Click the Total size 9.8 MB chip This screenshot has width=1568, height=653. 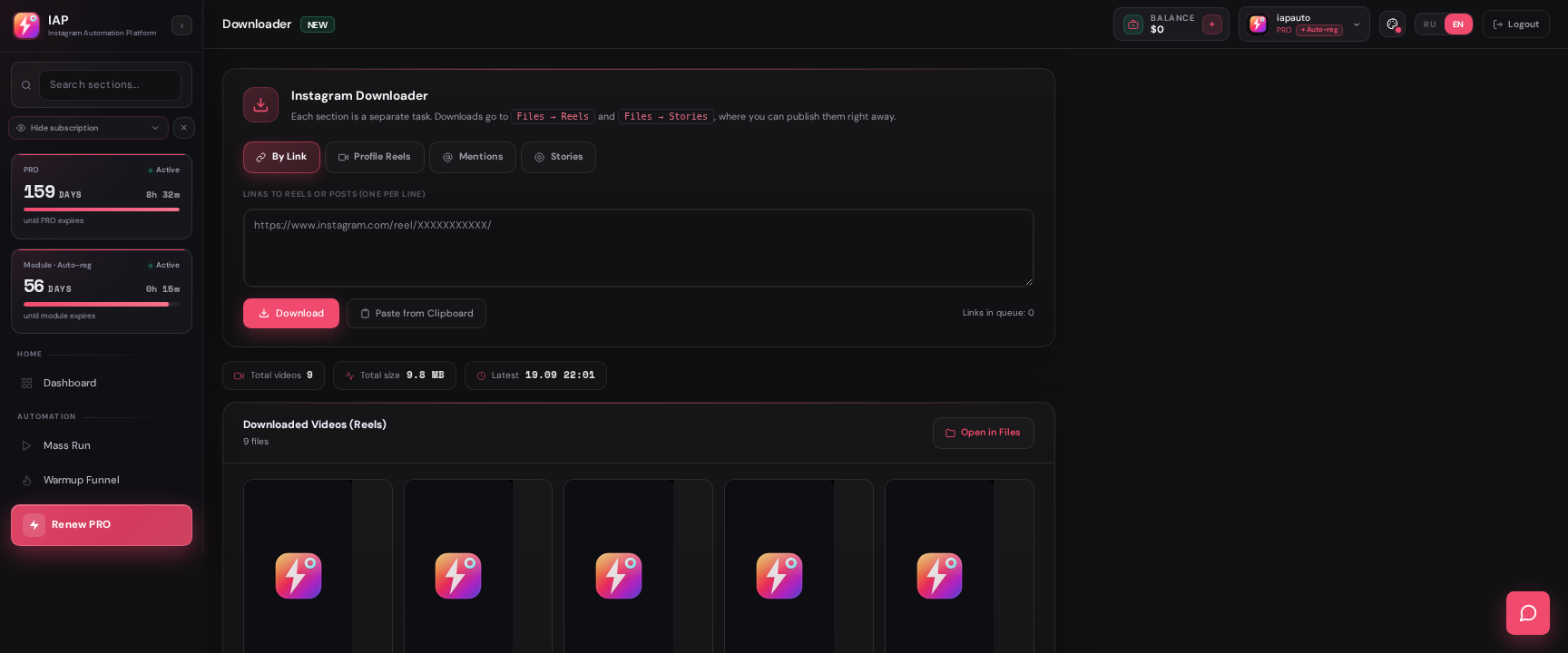[395, 375]
